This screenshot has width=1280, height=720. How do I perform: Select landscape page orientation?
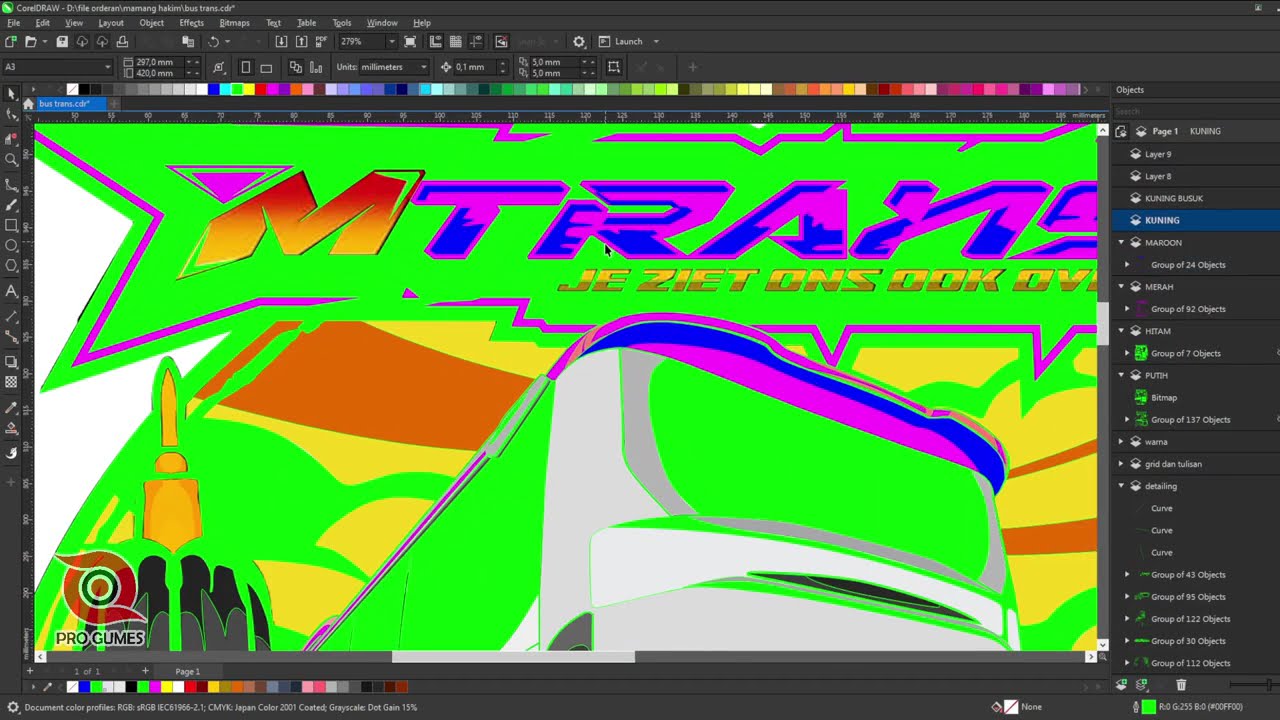point(266,67)
